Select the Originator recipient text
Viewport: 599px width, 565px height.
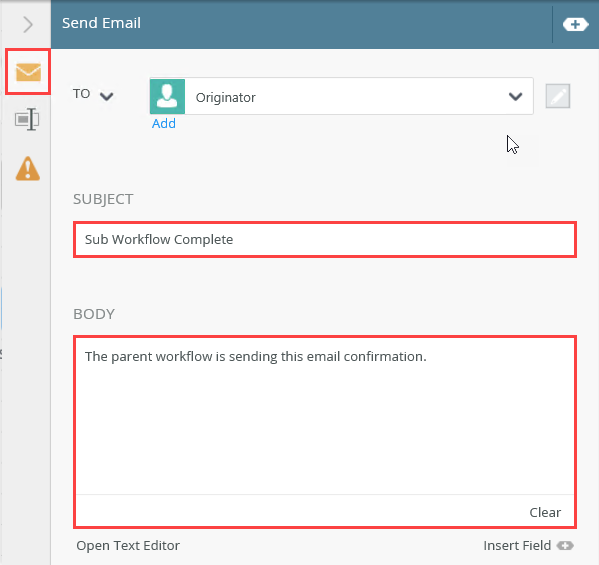[225, 98]
